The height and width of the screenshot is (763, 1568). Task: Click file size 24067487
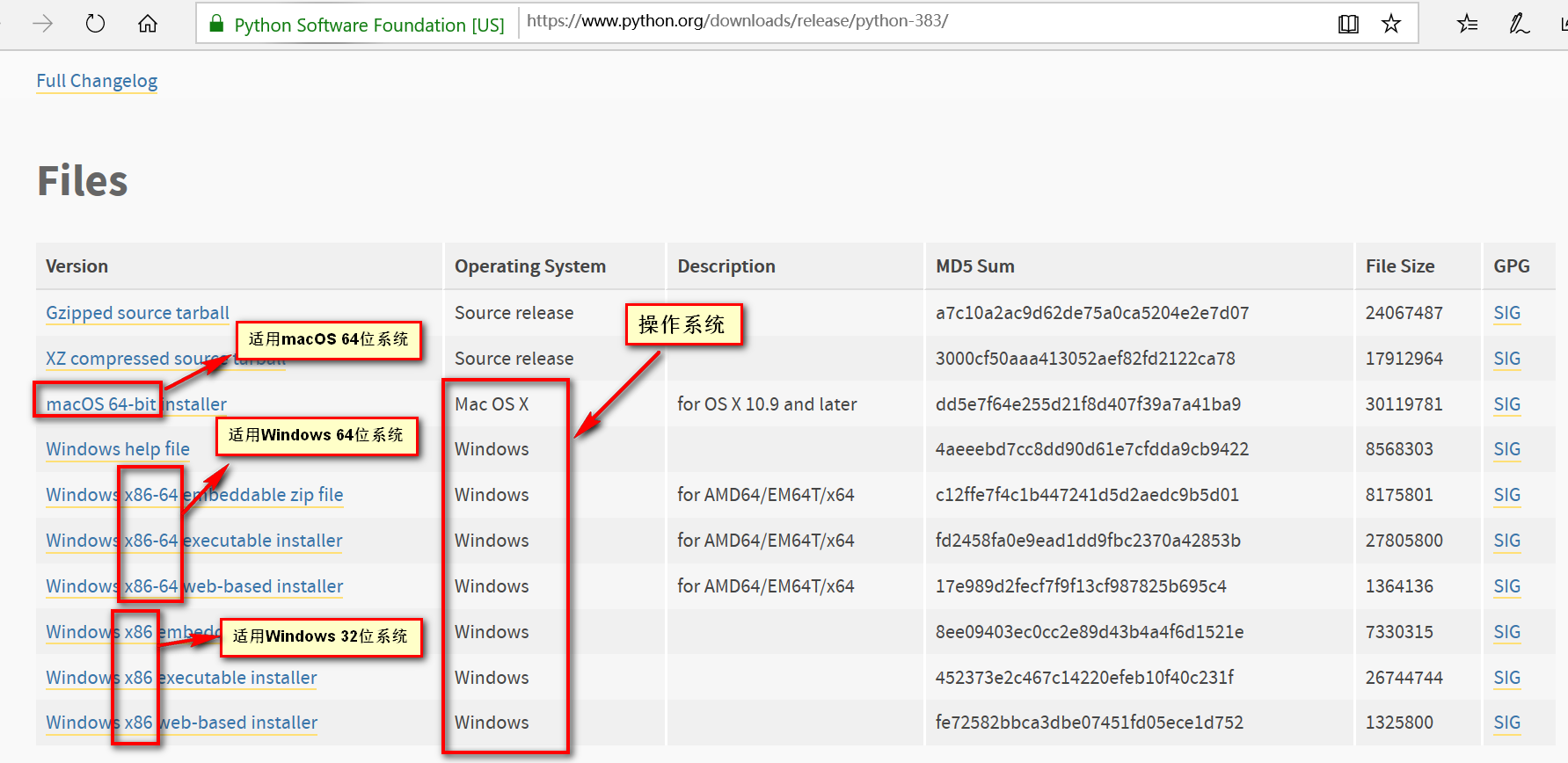[x=1404, y=313]
